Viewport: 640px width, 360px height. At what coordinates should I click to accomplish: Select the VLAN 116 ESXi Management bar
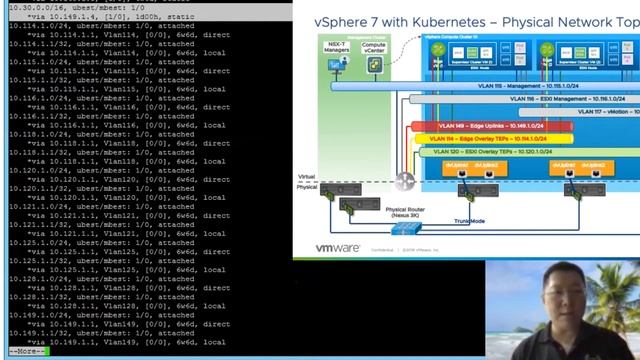click(x=524, y=99)
